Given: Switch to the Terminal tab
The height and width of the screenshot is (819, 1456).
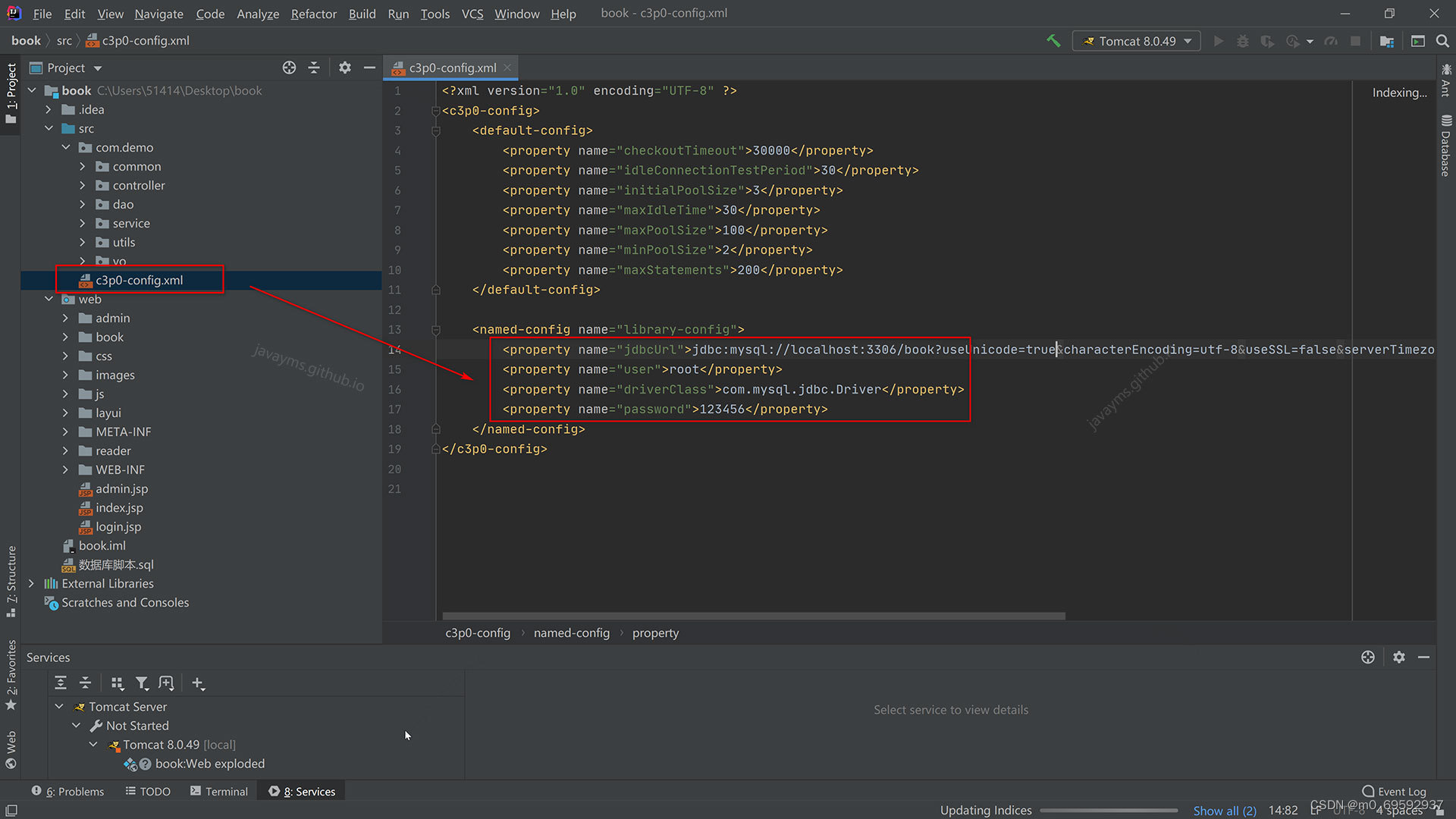Looking at the screenshot, I should point(219,791).
